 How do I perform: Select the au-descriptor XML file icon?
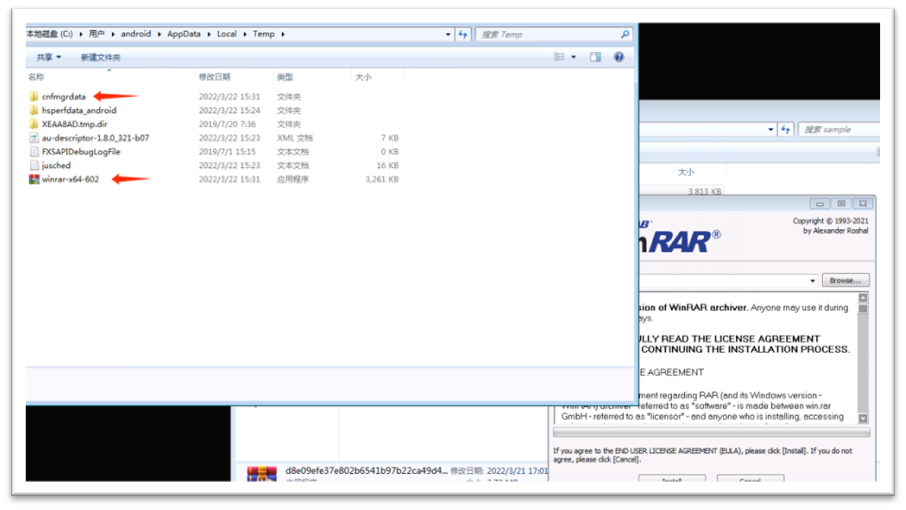tap(34, 138)
